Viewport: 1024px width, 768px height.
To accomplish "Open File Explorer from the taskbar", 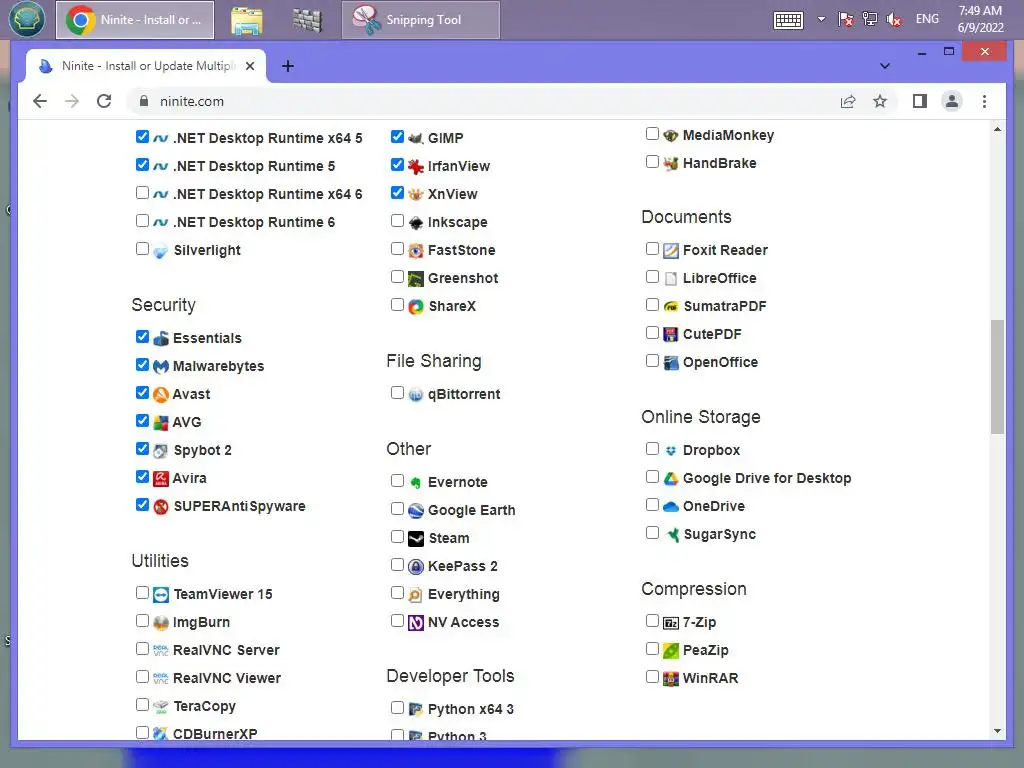I will pyautogui.click(x=247, y=20).
